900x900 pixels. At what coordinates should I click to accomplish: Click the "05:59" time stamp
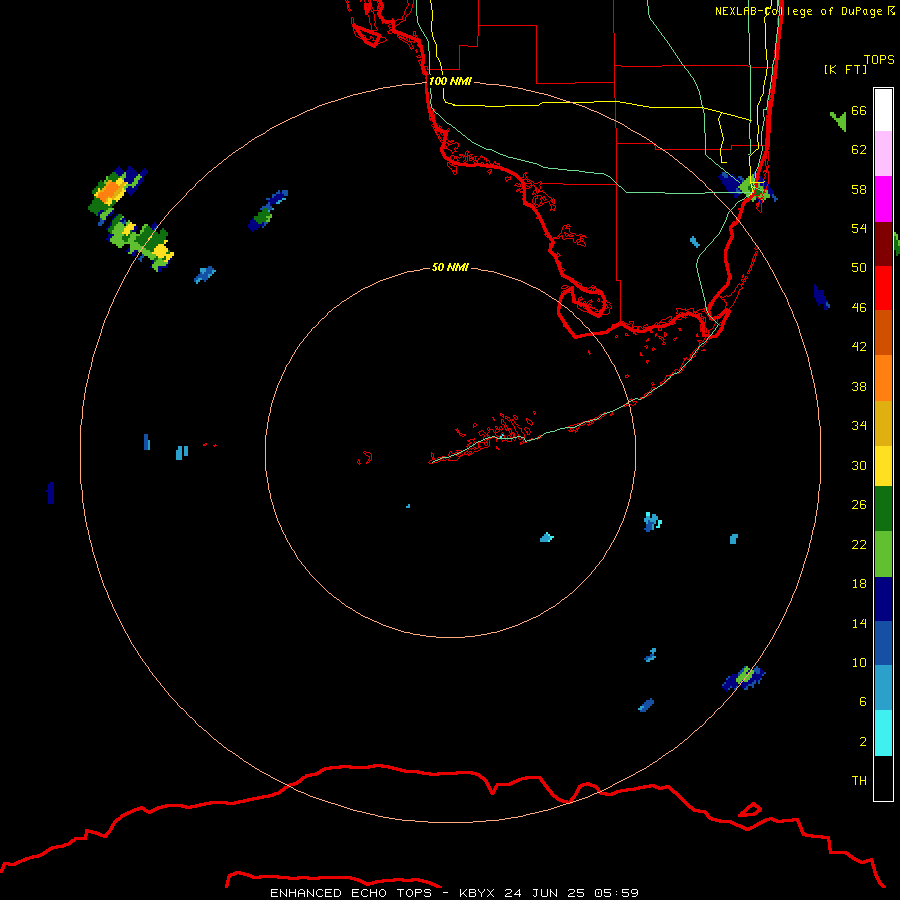point(616,893)
